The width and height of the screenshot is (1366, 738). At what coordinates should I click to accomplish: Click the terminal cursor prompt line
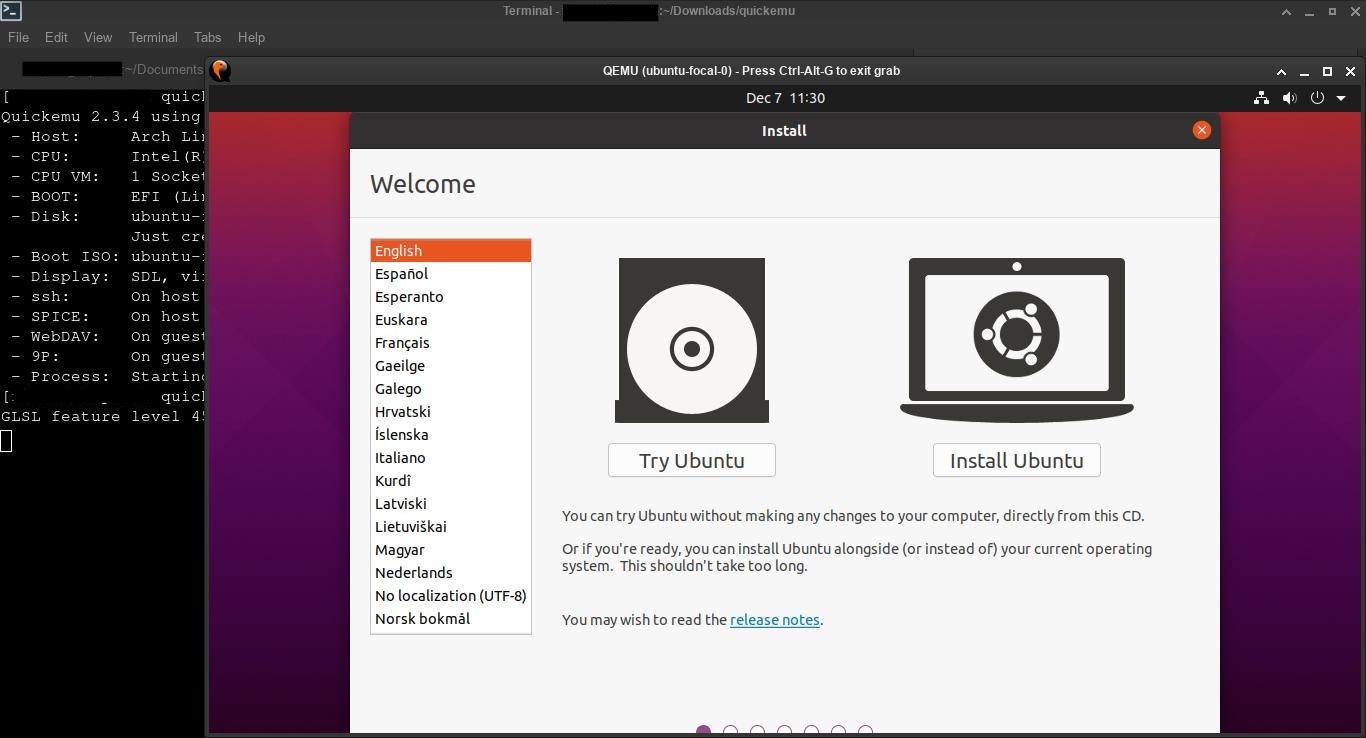[x=6, y=440]
